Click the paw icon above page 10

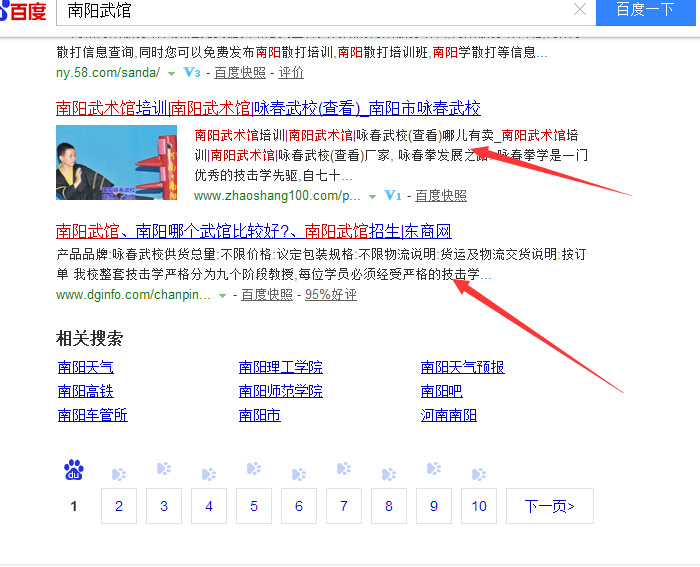479,473
